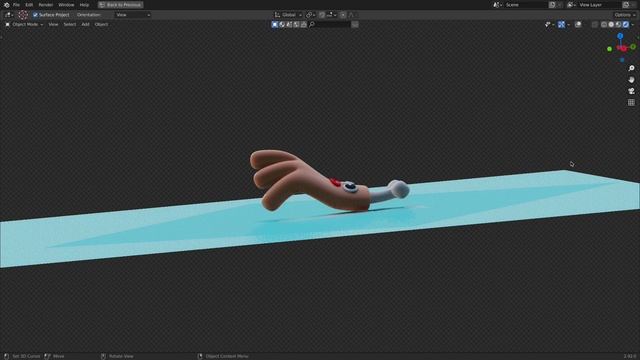
Task: Click the negative Y green gizmo dot
Action: 609,49
